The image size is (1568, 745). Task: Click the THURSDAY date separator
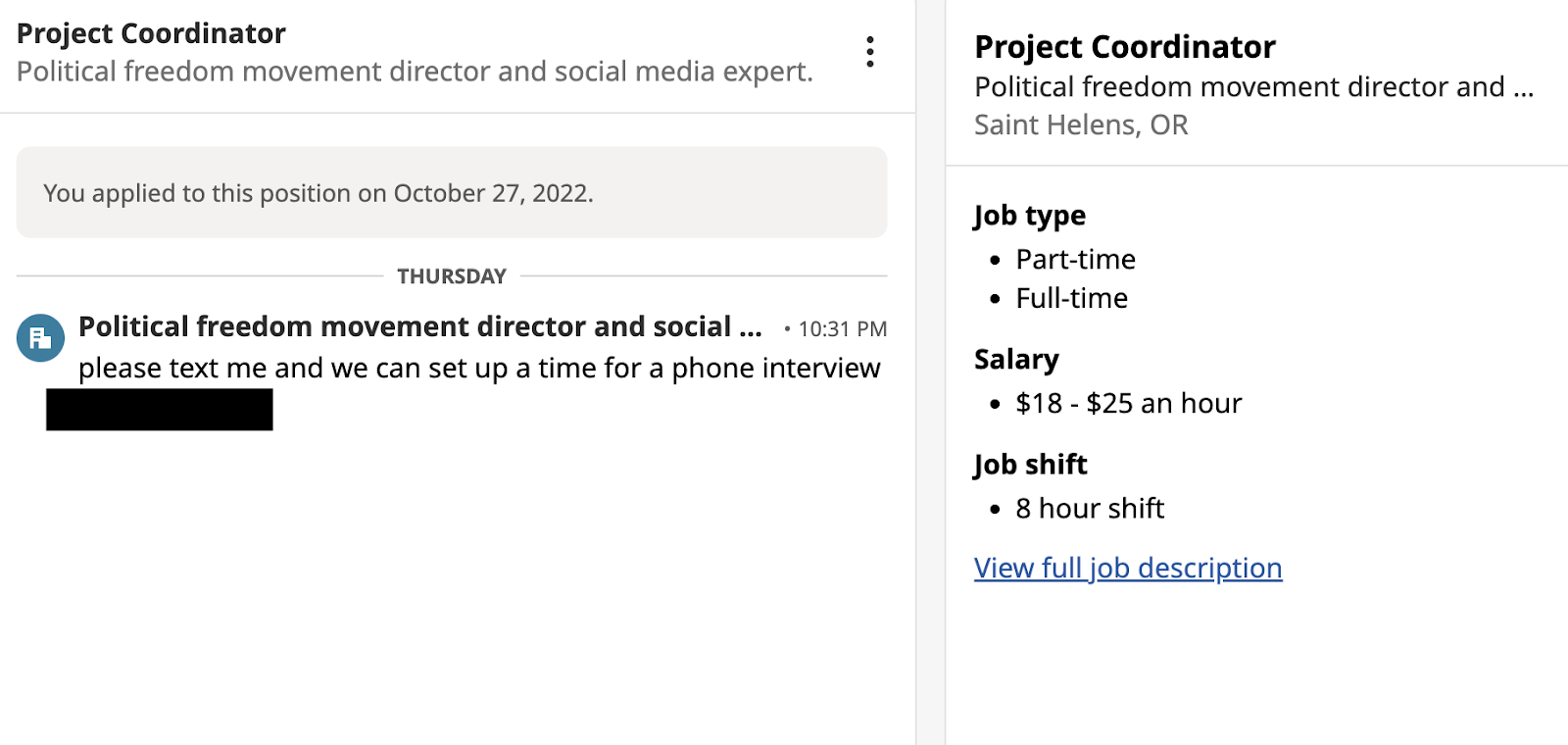452,276
